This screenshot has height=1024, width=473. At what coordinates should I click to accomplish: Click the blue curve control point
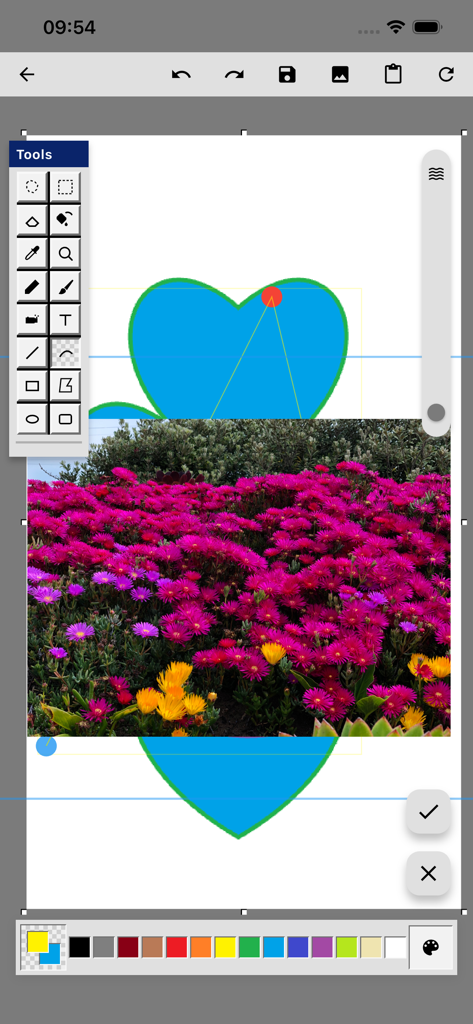tap(46, 746)
